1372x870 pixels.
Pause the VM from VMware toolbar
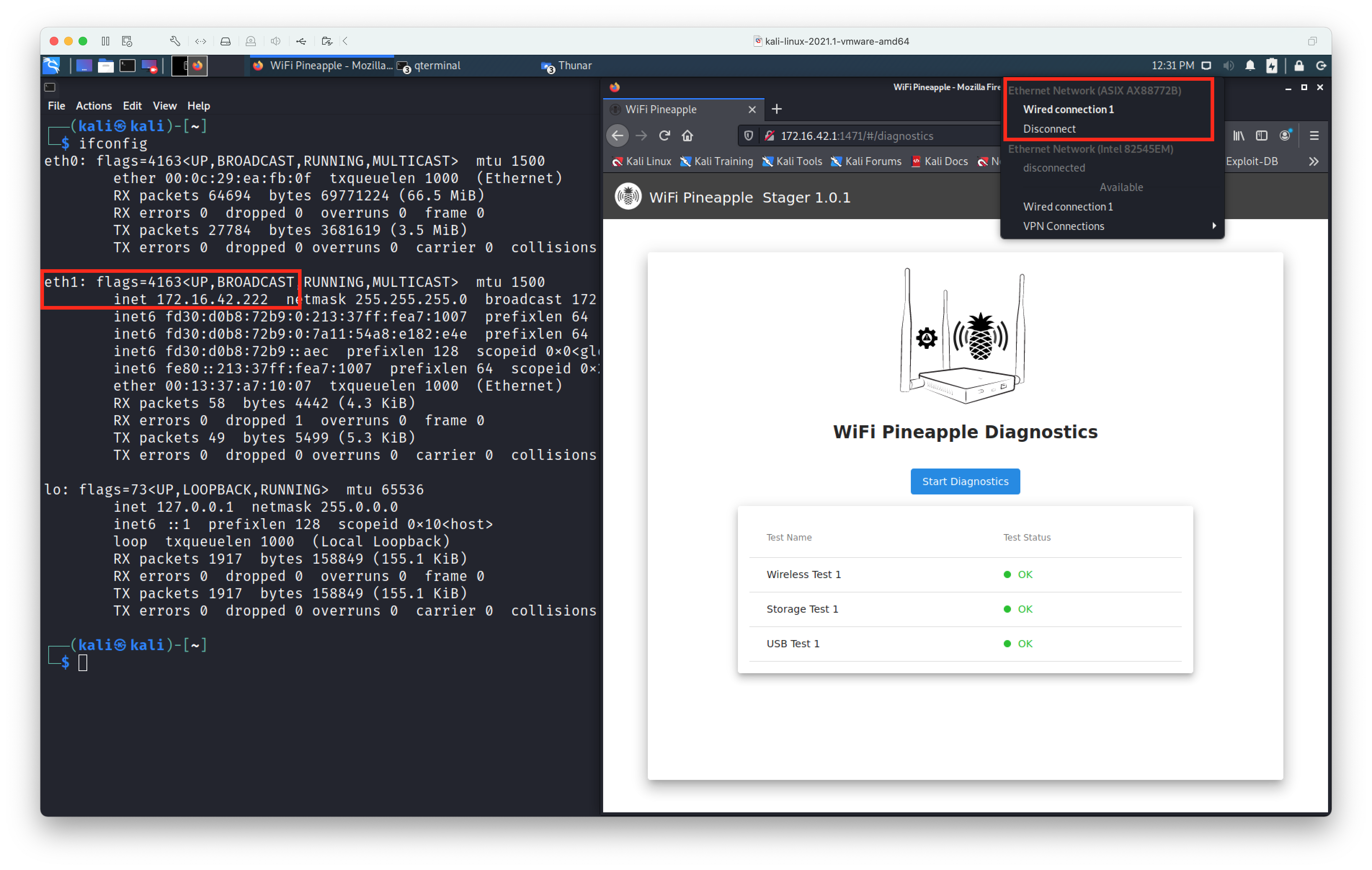point(106,41)
